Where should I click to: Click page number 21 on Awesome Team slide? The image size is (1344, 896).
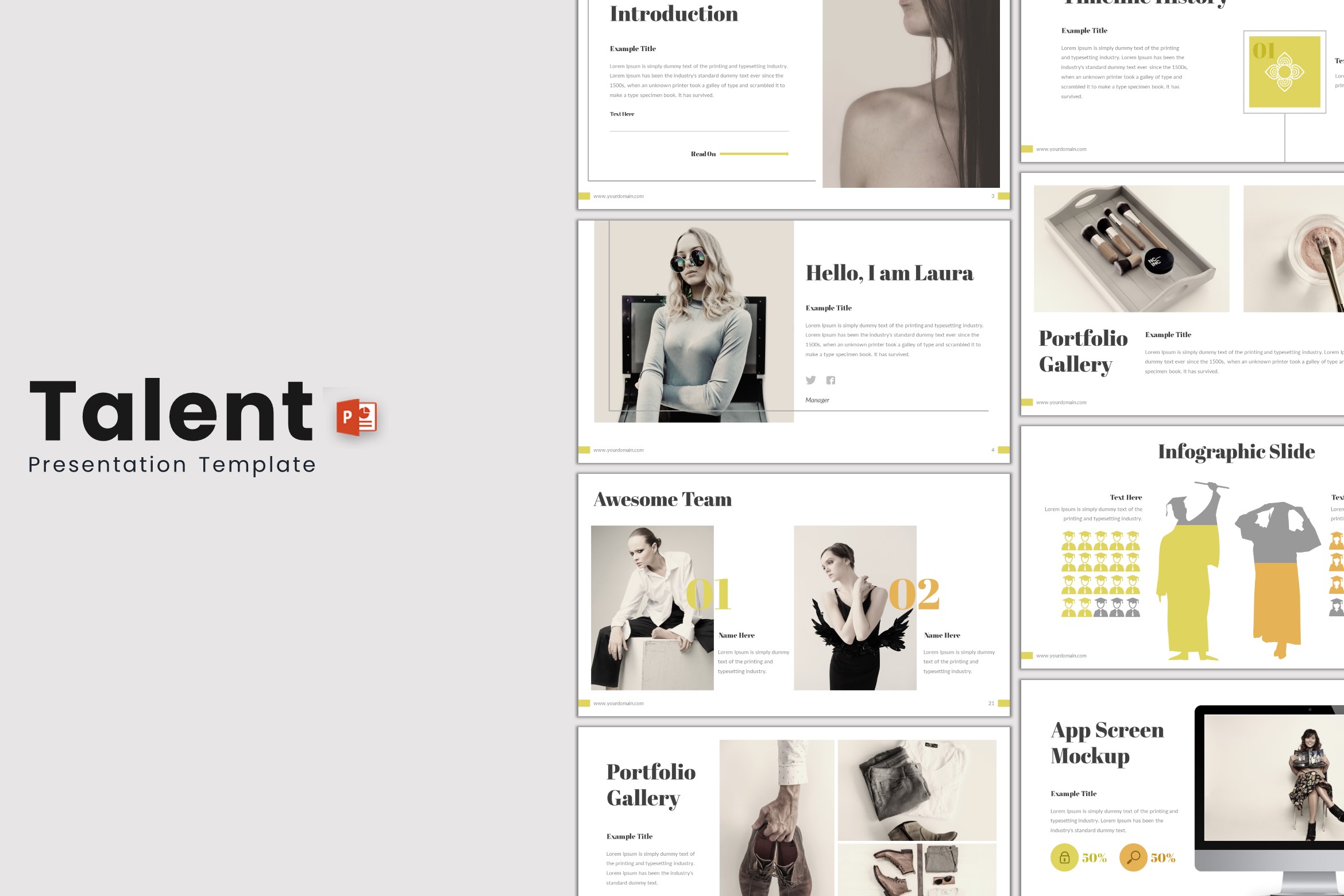[991, 704]
